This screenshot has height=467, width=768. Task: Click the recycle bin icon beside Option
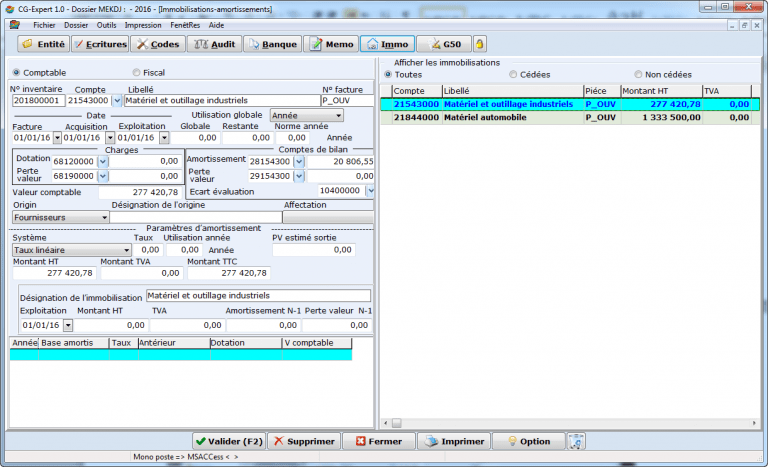[576, 442]
